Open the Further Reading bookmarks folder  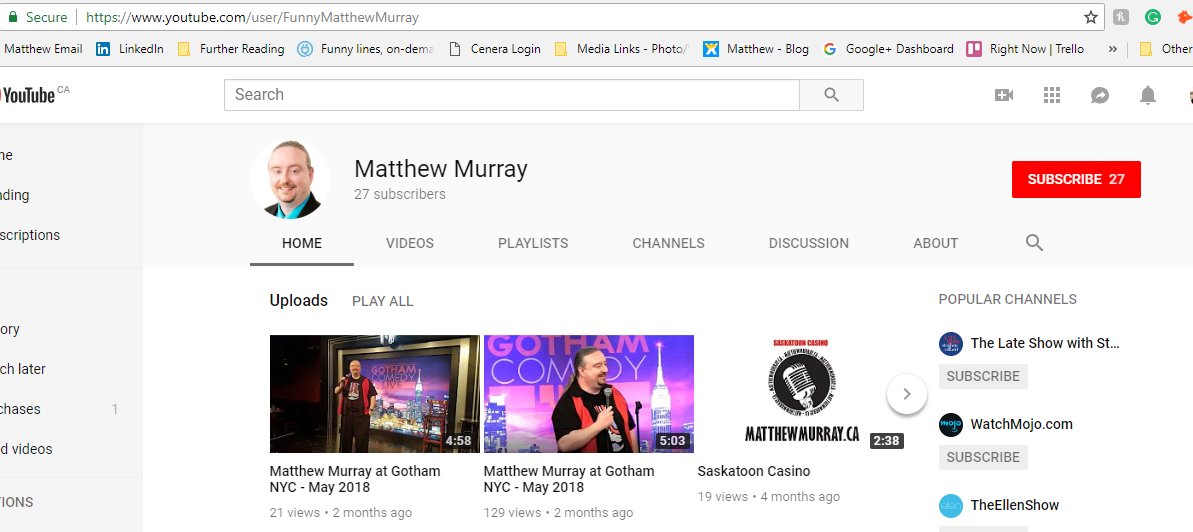231,49
